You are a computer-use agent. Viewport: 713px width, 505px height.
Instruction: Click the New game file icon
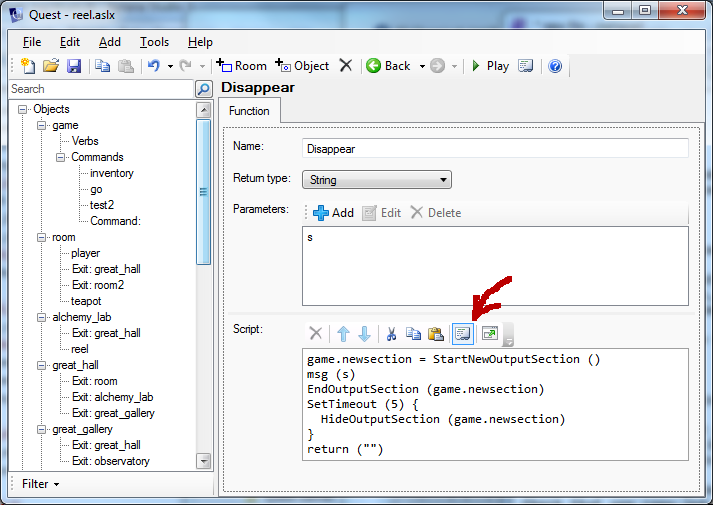pyautogui.click(x=29, y=66)
